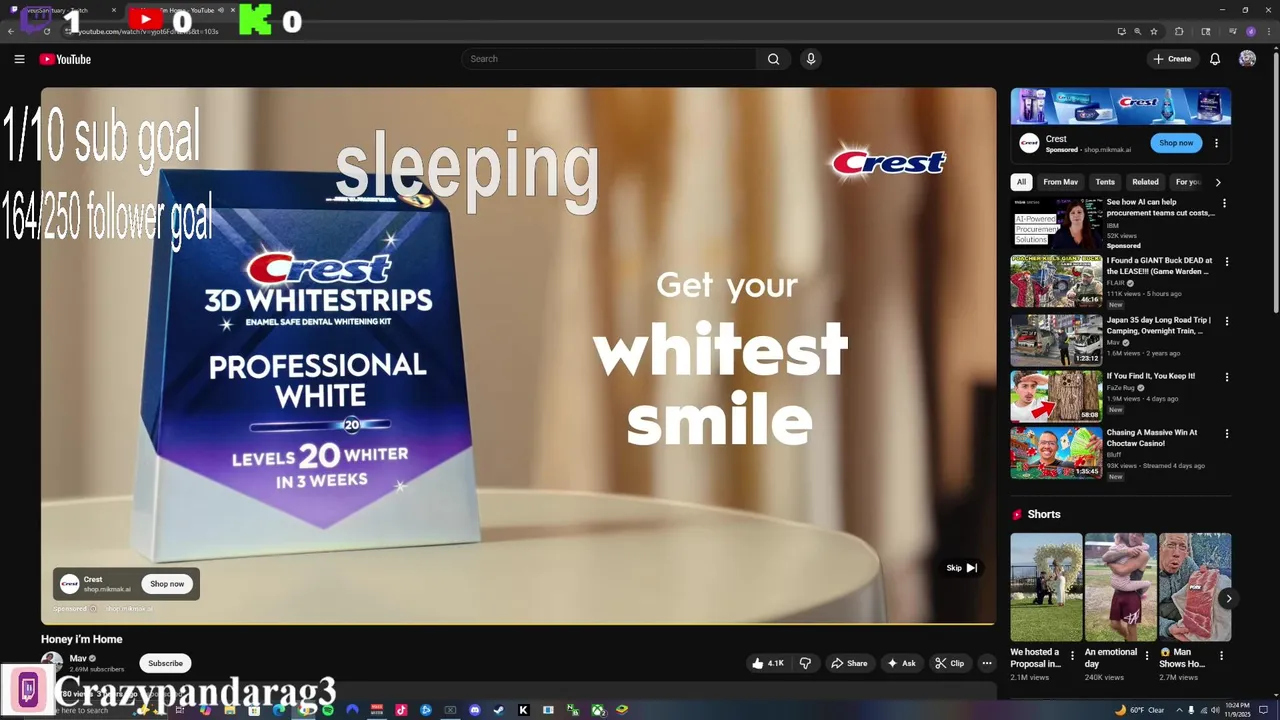
Task: Open options for IBM procurement ad
Action: [1225, 203]
